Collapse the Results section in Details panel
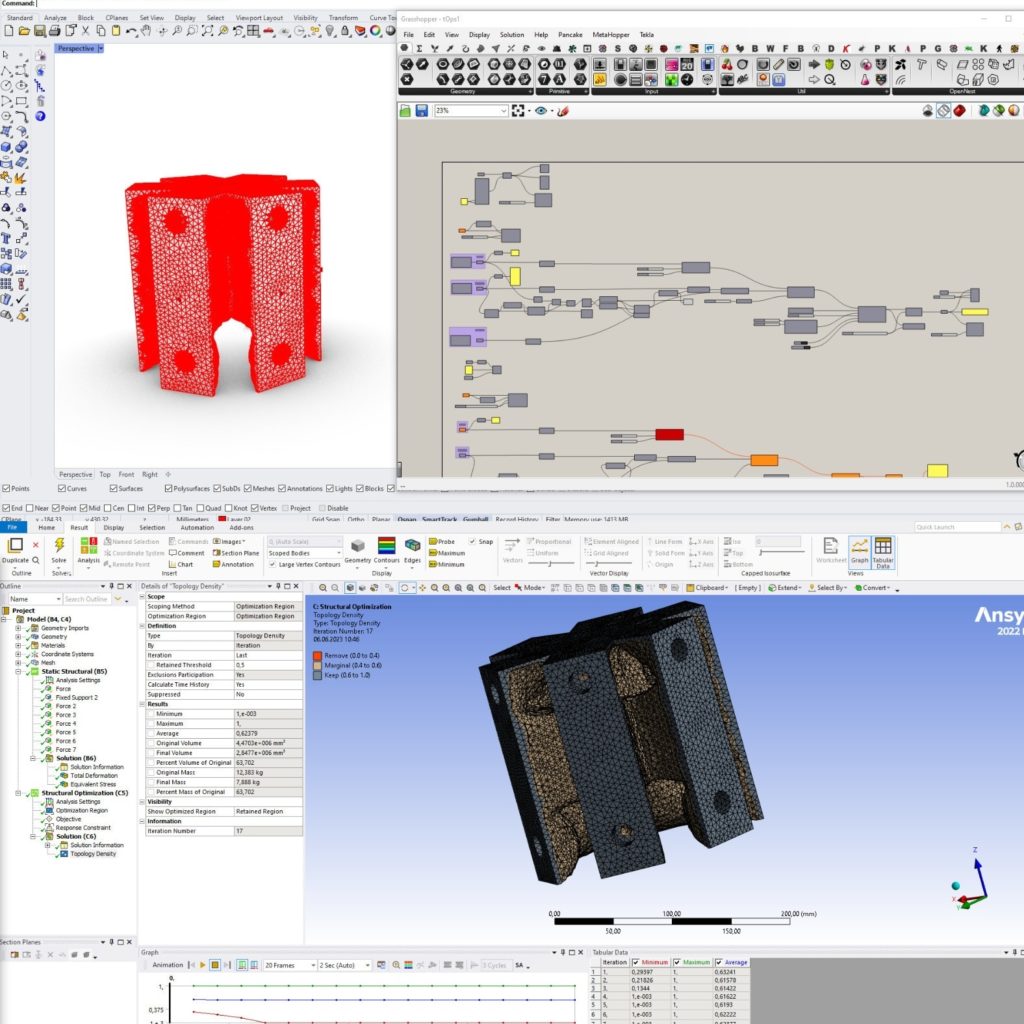1024x1024 pixels. click(x=142, y=704)
